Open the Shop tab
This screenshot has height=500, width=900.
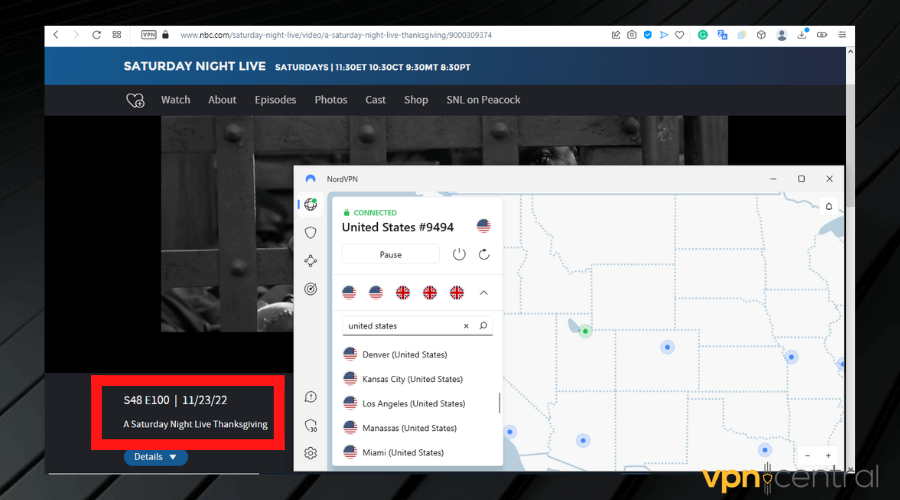[416, 100]
